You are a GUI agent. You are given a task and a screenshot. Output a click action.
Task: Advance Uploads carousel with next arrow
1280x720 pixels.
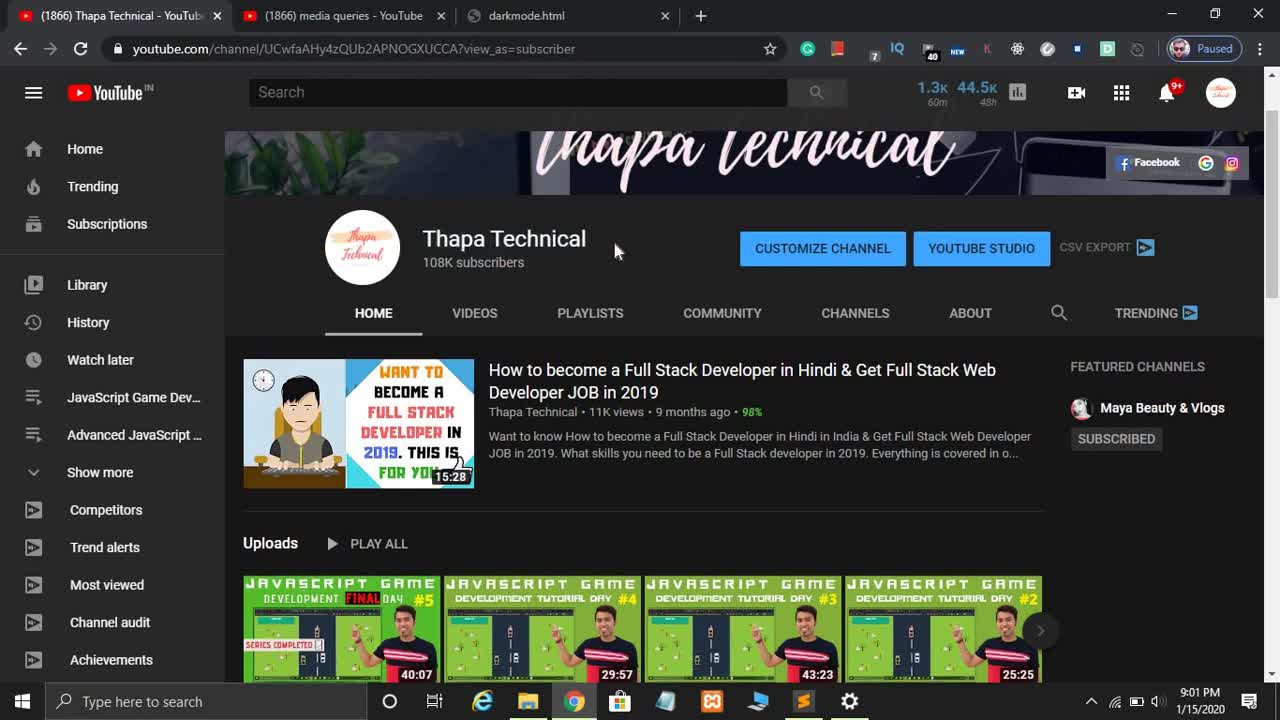[x=1040, y=630]
